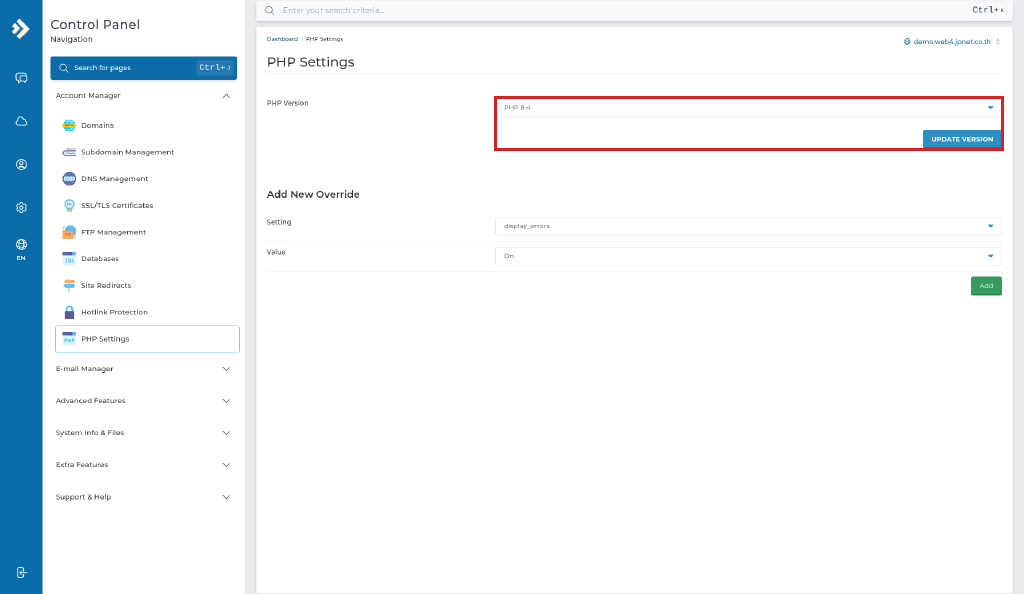Click the logout icon at bottom left
This screenshot has width=1024, height=594.
tap(21, 572)
